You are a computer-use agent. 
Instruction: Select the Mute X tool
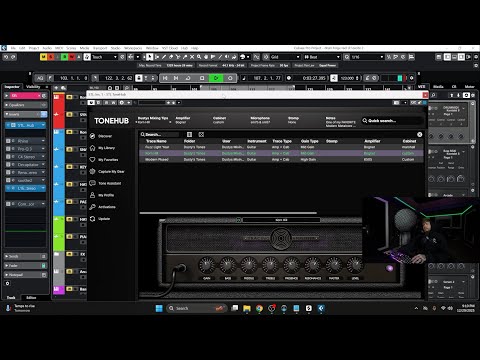(x=192, y=57)
